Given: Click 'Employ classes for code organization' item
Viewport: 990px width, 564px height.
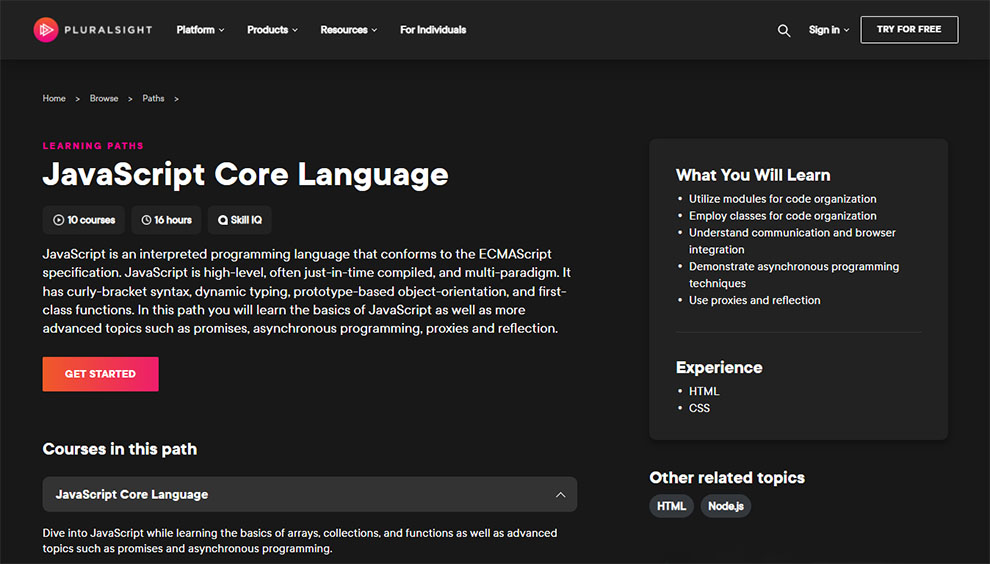Looking at the screenshot, I should pyautogui.click(x=782, y=216).
